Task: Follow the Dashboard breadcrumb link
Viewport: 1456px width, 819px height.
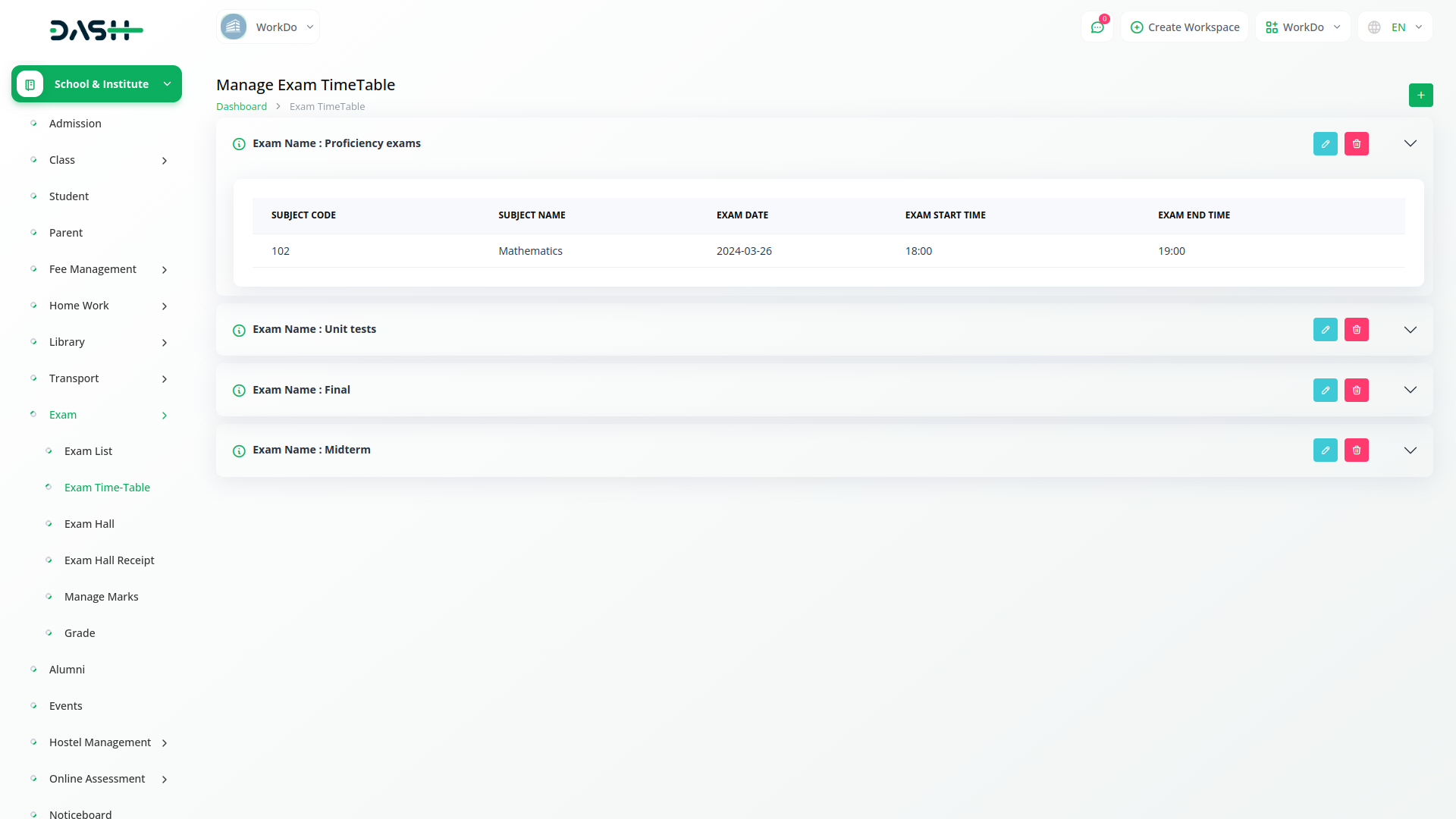Action: pos(241,106)
